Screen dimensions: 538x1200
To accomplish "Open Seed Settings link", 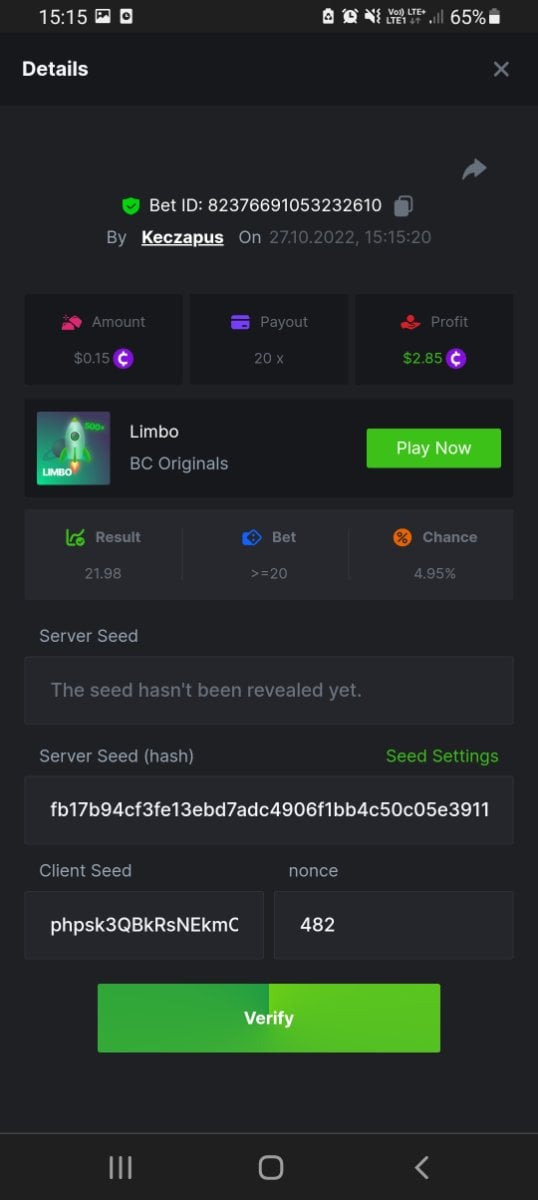I will coord(442,756).
